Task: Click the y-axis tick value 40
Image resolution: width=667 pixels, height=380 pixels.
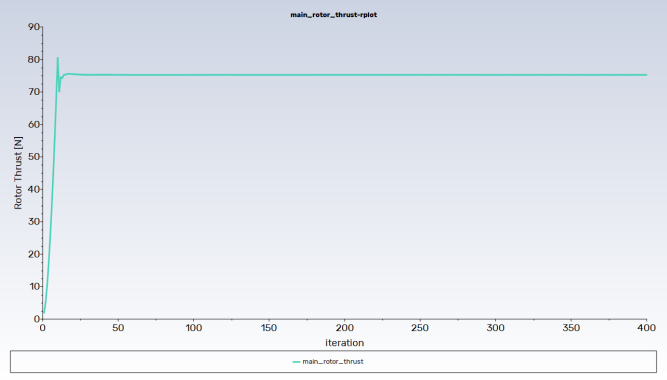Action: [x=34, y=189]
